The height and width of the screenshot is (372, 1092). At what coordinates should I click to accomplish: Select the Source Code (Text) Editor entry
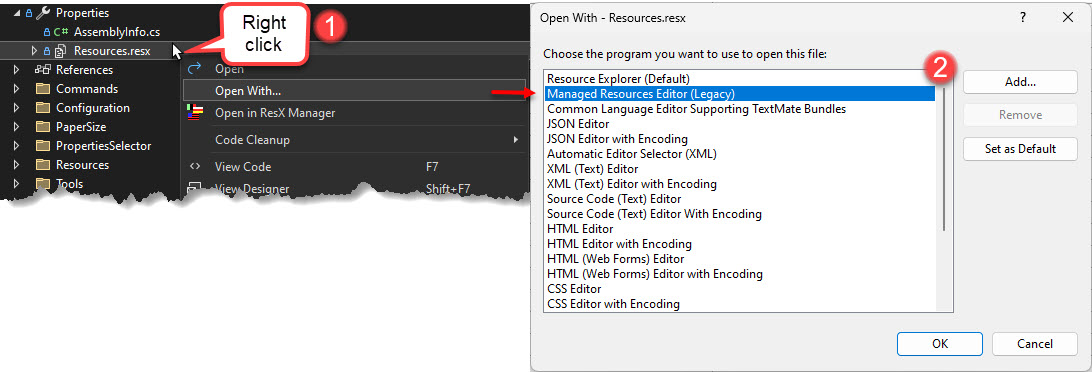coord(740,199)
